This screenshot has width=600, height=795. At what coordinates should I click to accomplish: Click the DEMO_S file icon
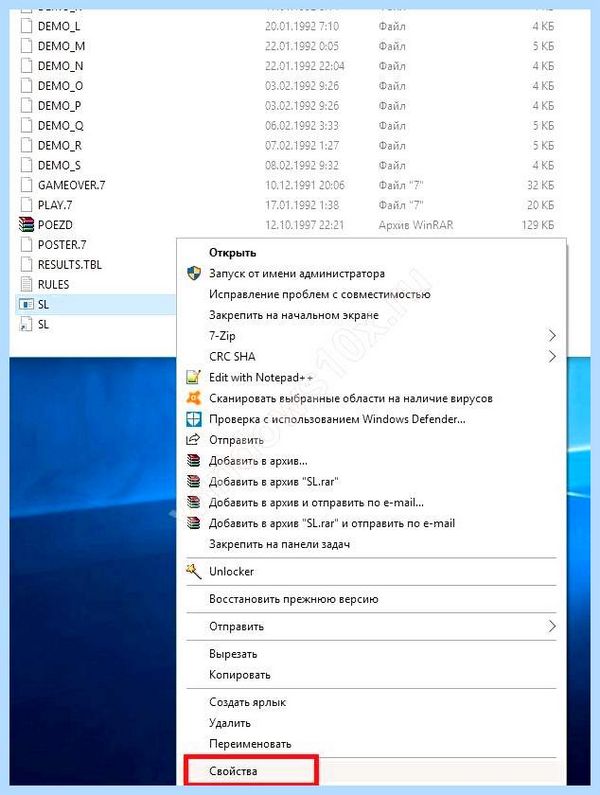[26, 165]
